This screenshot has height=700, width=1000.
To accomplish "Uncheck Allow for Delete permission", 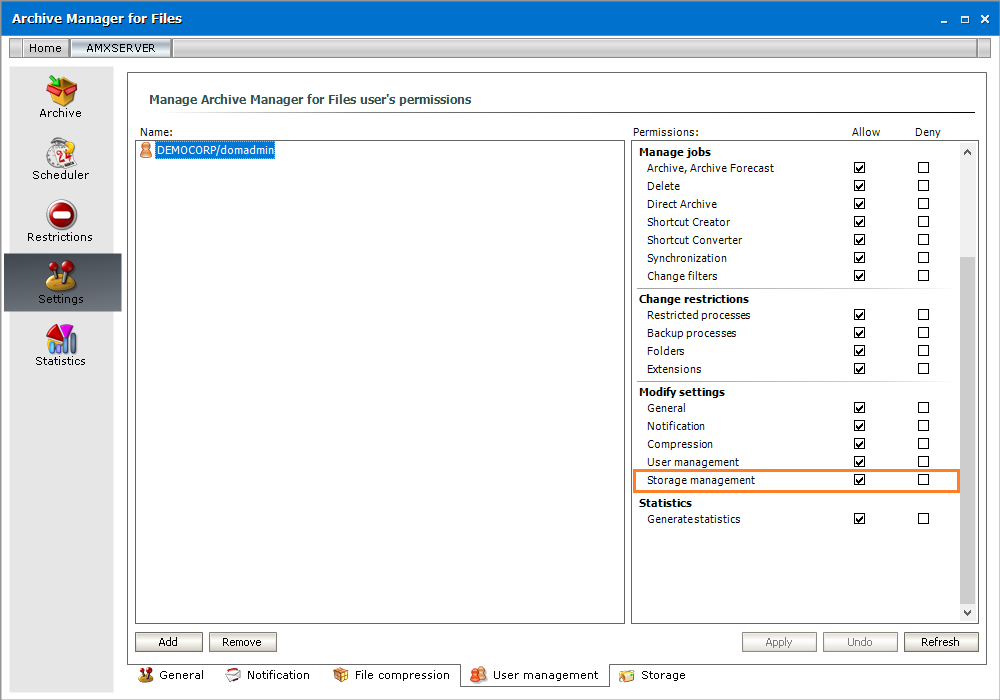I will coord(860,186).
